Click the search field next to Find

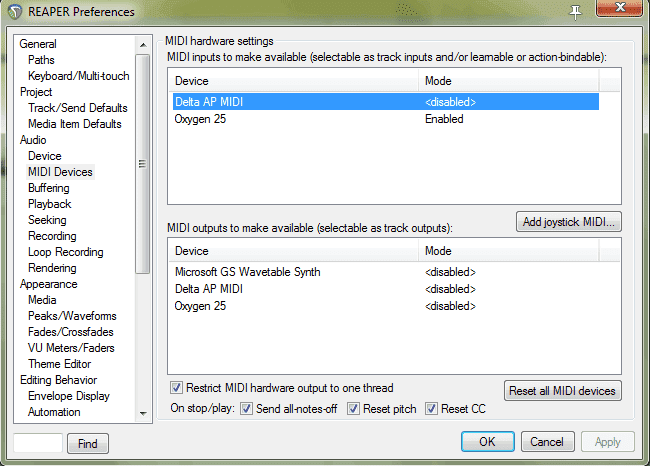[x=38, y=443]
